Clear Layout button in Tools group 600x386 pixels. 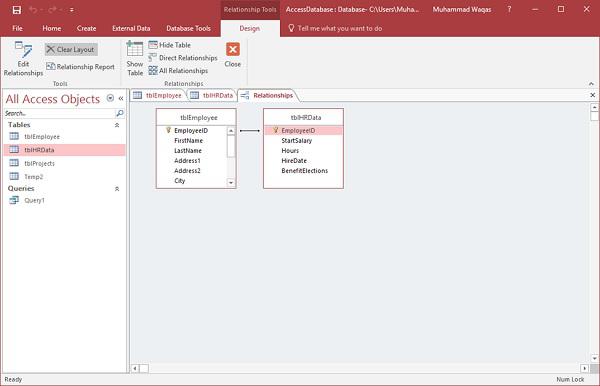pyautogui.click(x=71, y=49)
